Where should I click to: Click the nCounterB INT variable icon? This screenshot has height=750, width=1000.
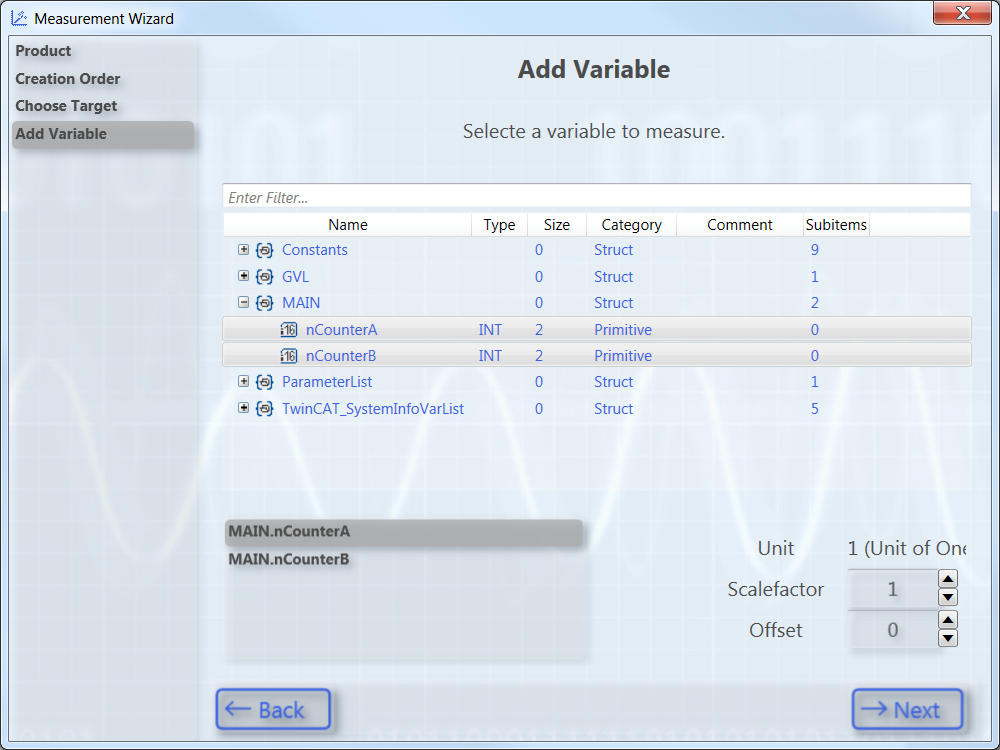pos(289,356)
